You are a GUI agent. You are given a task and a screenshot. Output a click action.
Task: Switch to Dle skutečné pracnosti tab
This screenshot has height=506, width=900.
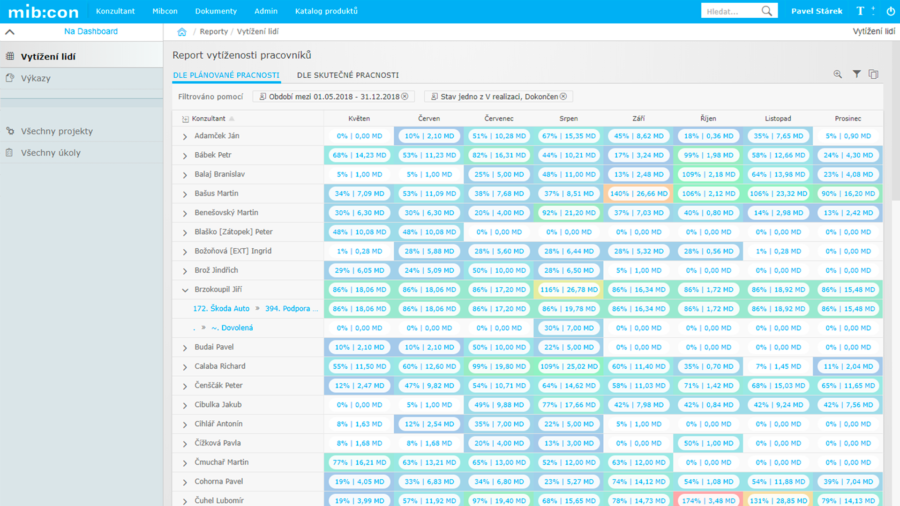click(347, 75)
